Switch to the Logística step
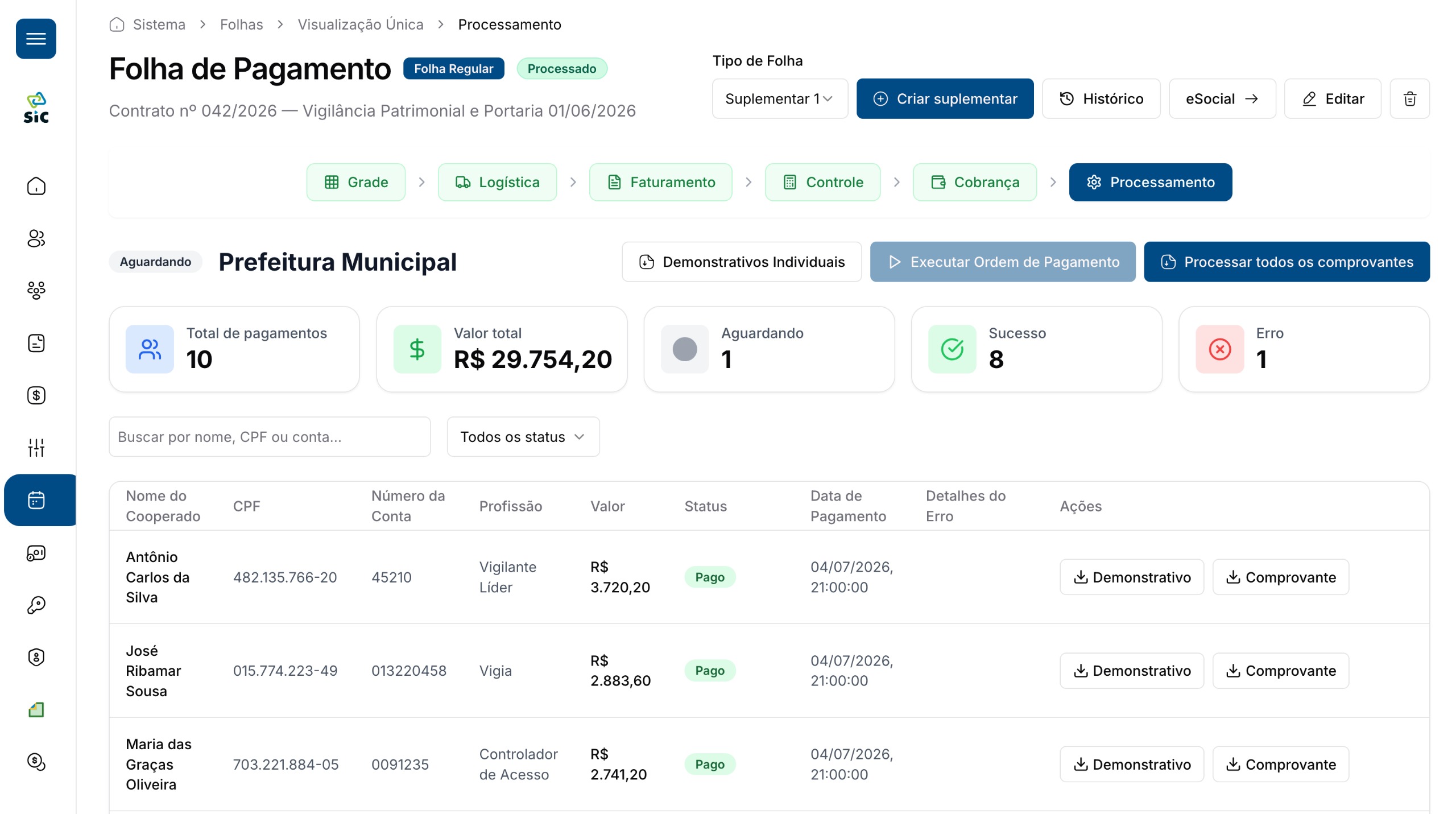Viewport: 1456px width, 814px height. [497, 182]
